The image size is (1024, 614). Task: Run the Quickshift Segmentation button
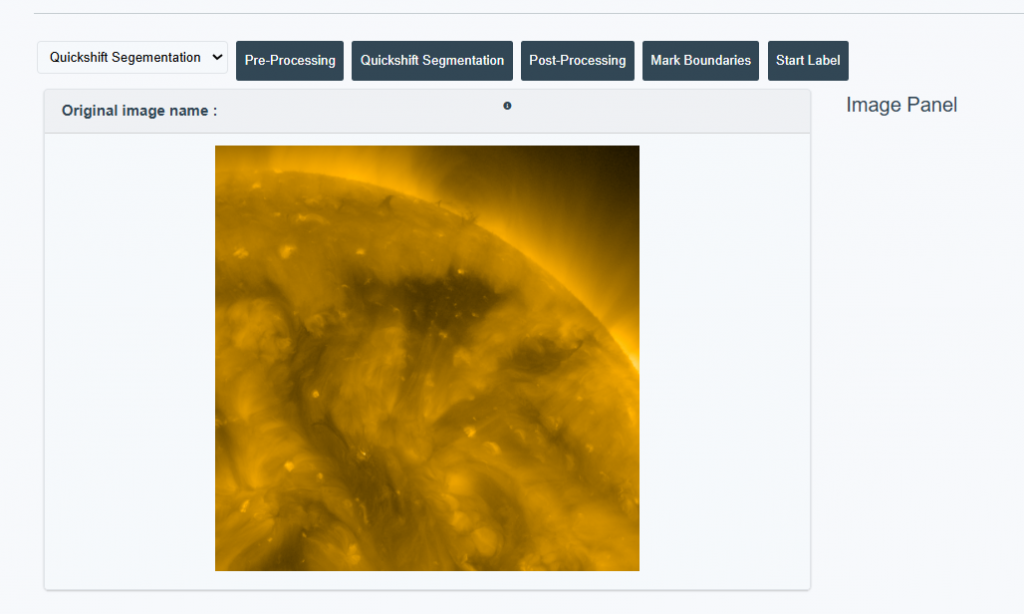pos(432,61)
